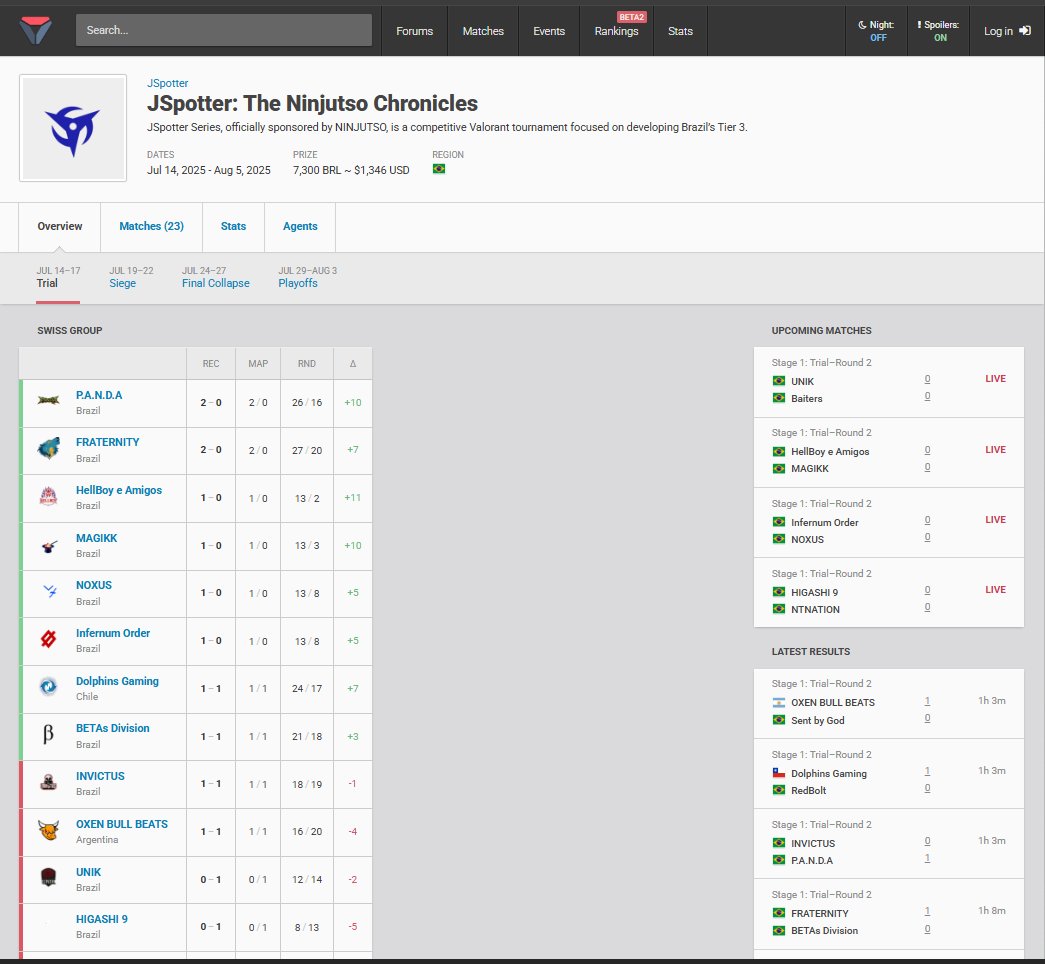The image size is (1045, 964).
Task: Click the UNIK team logo
Action: pyautogui.click(x=48, y=878)
